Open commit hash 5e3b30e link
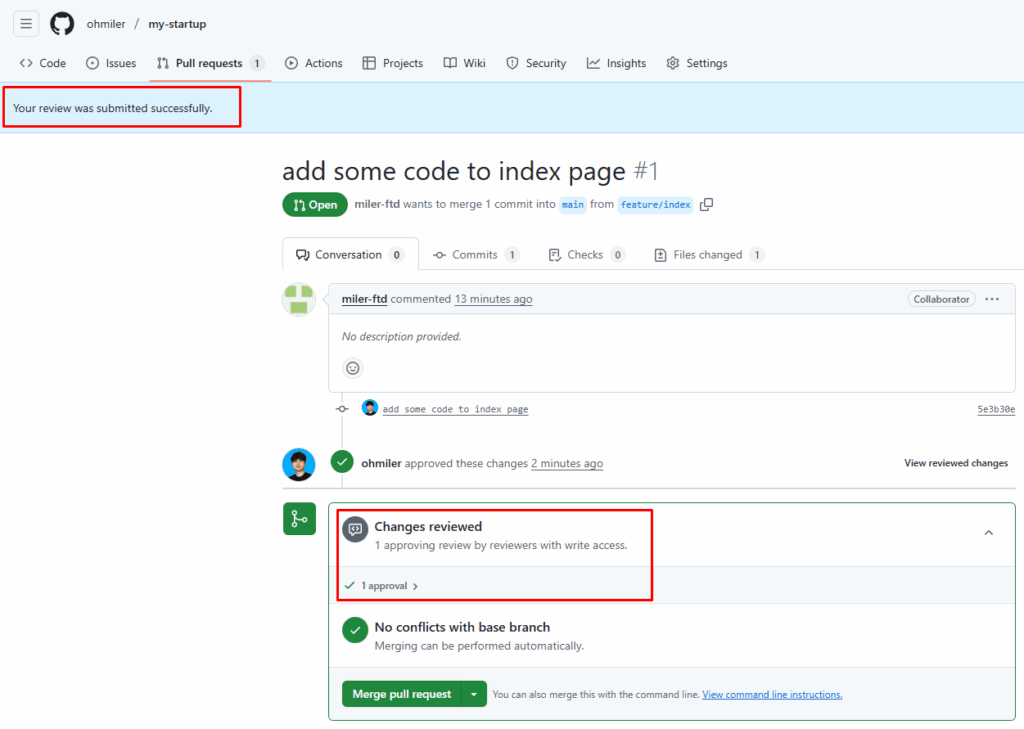The image size is (1024, 729). coord(996,409)
